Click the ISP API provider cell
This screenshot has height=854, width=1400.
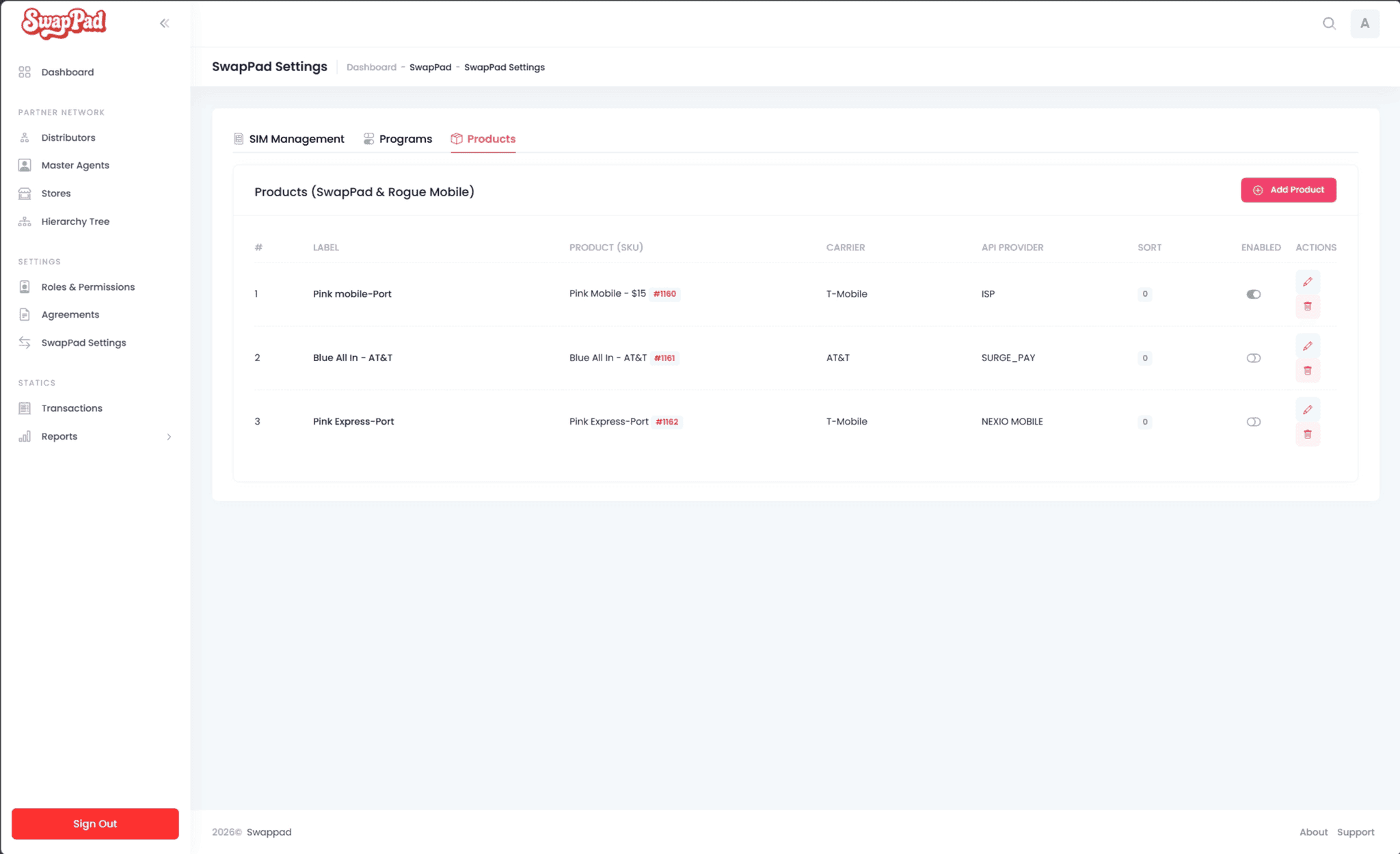pos(988,294)
